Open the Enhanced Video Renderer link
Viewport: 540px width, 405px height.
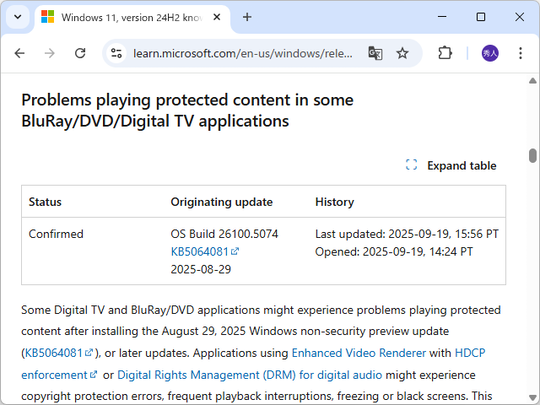(359, 353)
